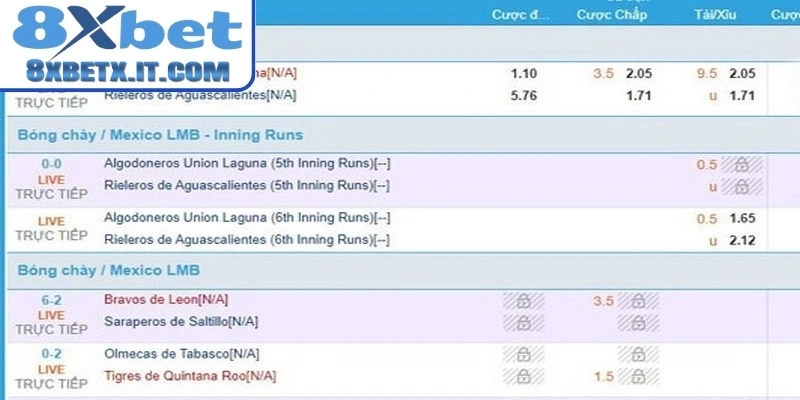The width and height of the screenshot is (800, 400).
Task: Choose over 0.5 odds 1.65 for the 6th inning
Action: 742,219
